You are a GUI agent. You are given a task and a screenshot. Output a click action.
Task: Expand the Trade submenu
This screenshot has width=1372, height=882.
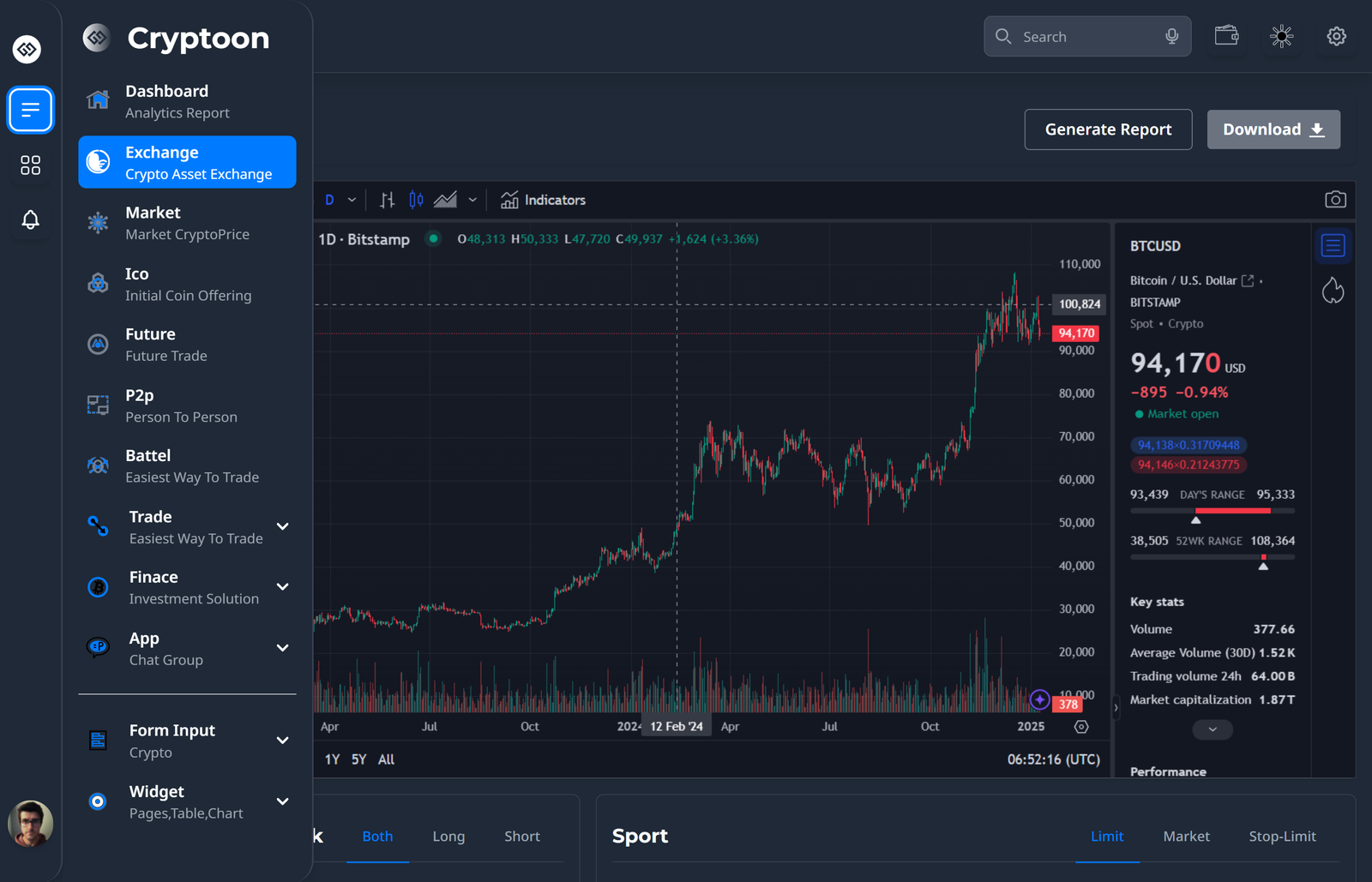(x=282, y=526)
